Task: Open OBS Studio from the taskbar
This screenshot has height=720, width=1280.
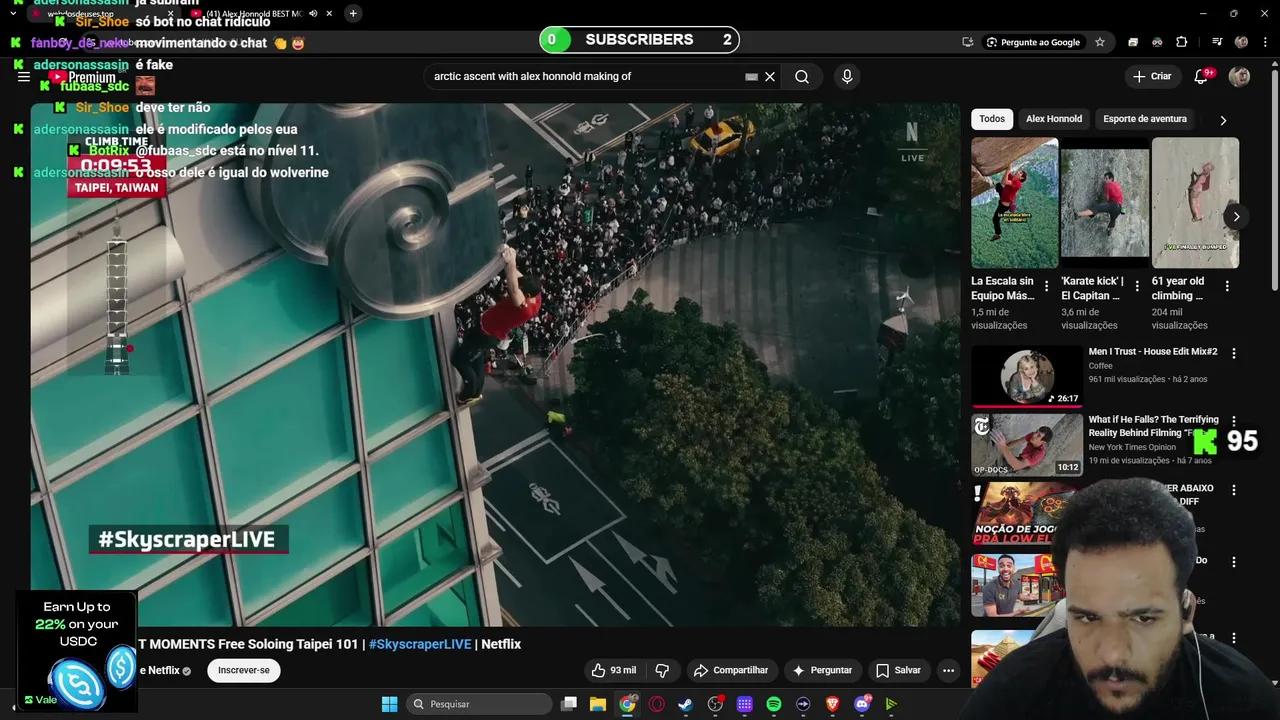Action: pos(715,704)
